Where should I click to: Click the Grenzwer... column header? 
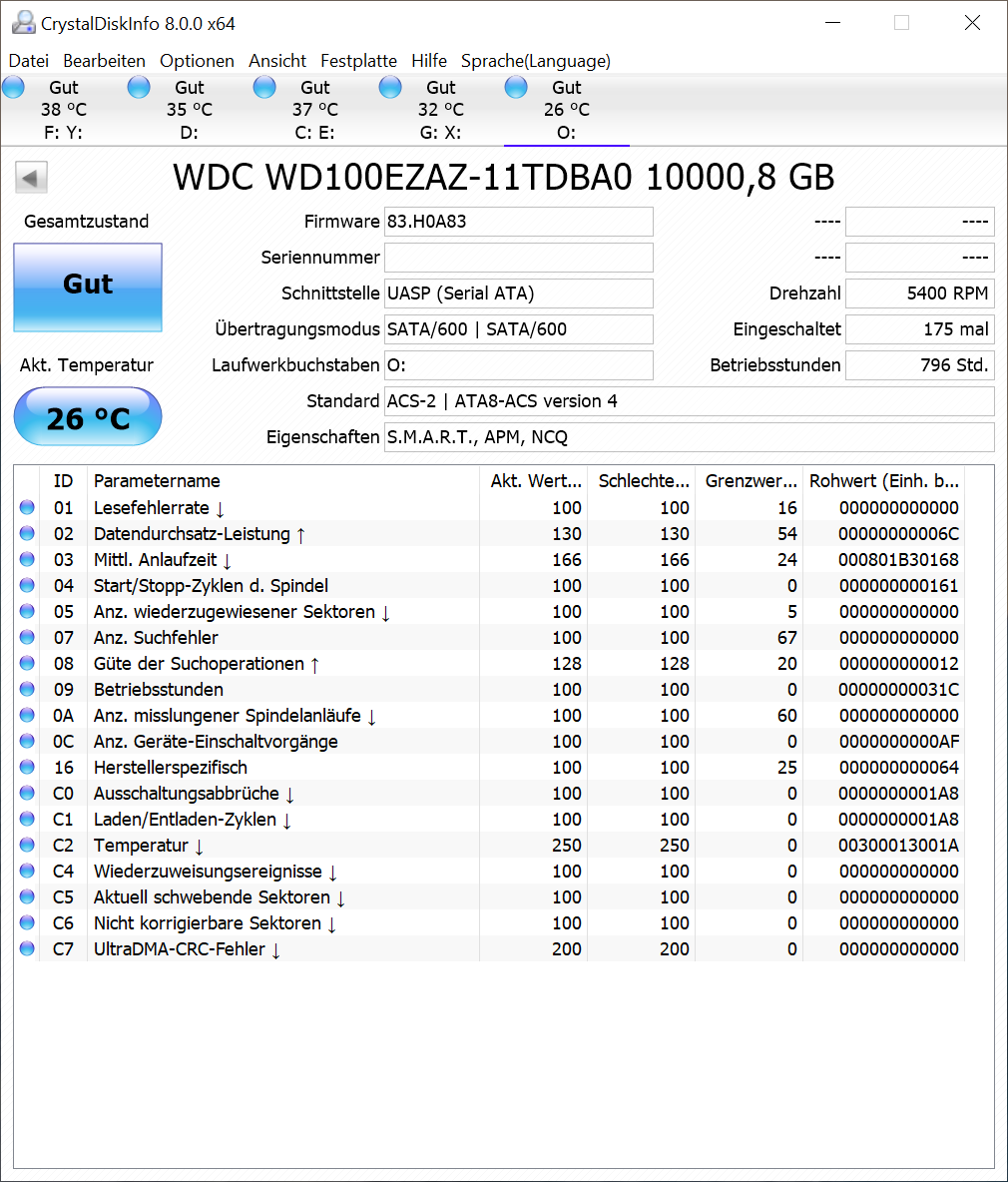pos(749,481)
